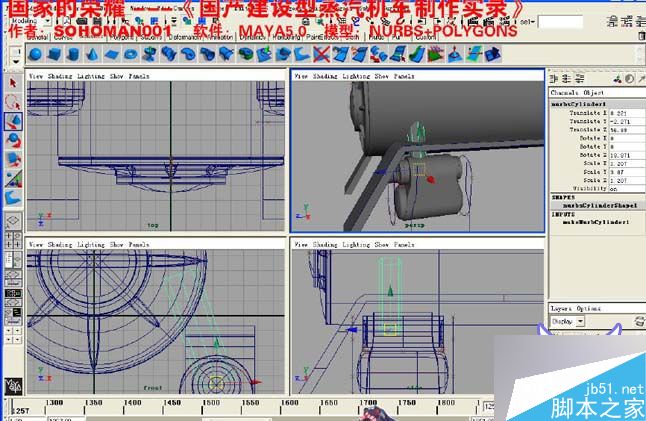Image resolution: width=646 pixels, height=421 pixels.
Task: Open Shading menu in side view panel
Action: (325, 245)
